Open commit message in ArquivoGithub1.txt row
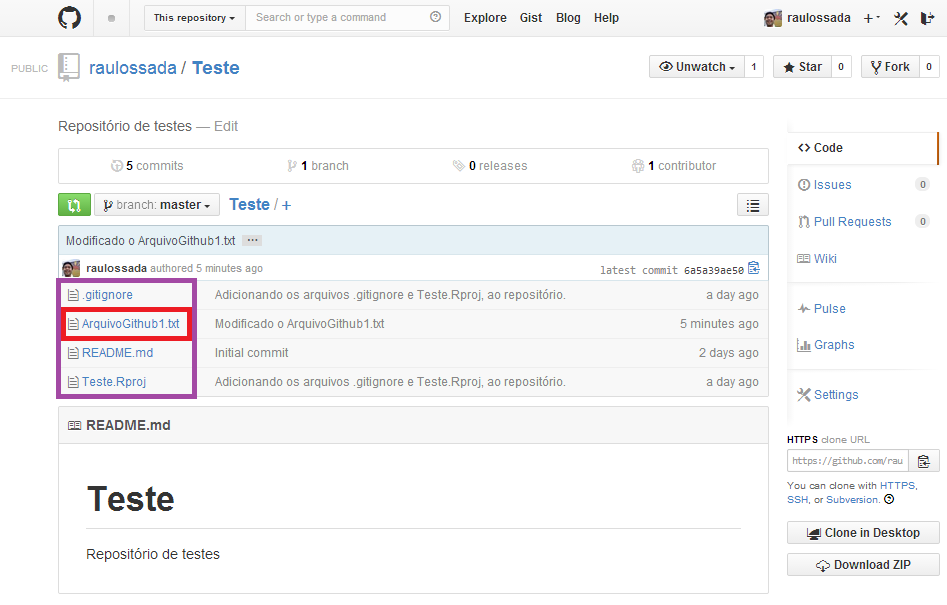The width and height of the screenshot is (947, 605). tap(300, 324)
